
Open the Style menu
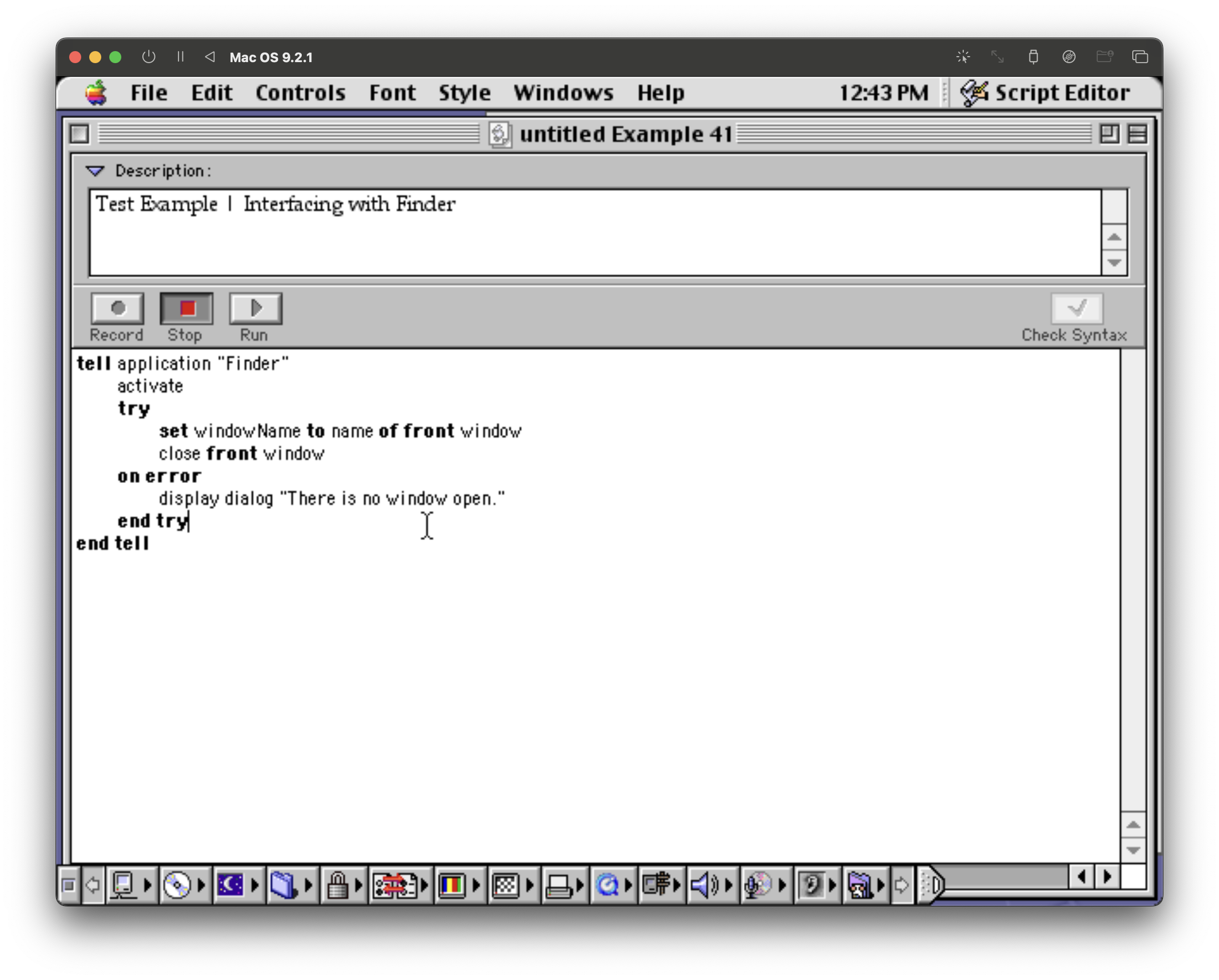coord(464,93)
